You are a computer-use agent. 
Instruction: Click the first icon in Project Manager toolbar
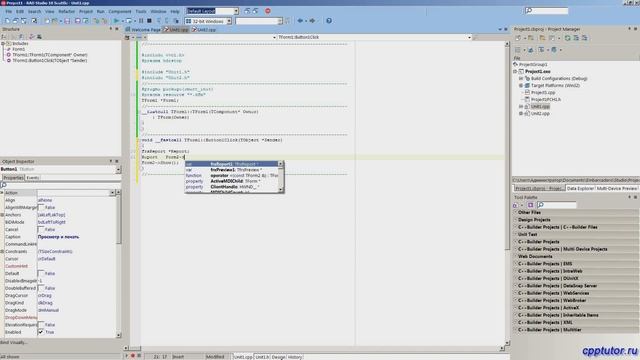click(x=518, y=38)
